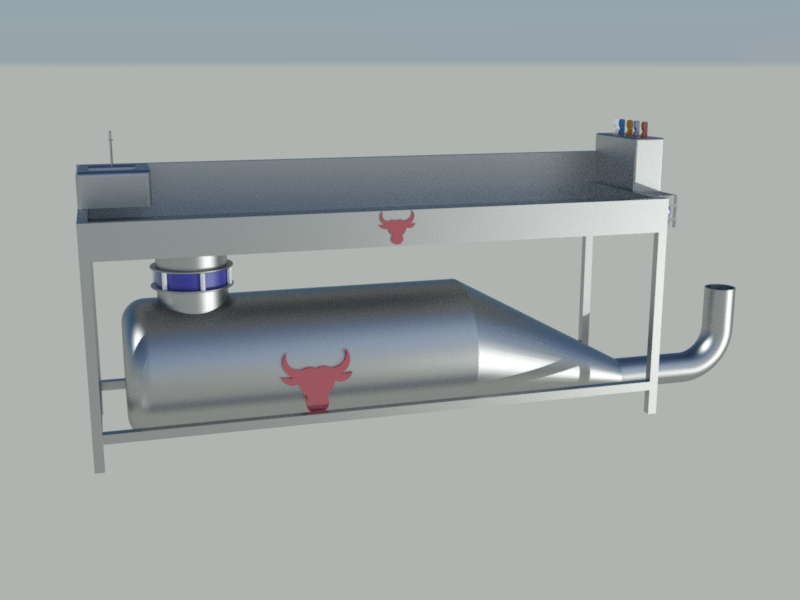
Task: Select the pale grey-blue bottle on the box
Action: coord(637,129)
